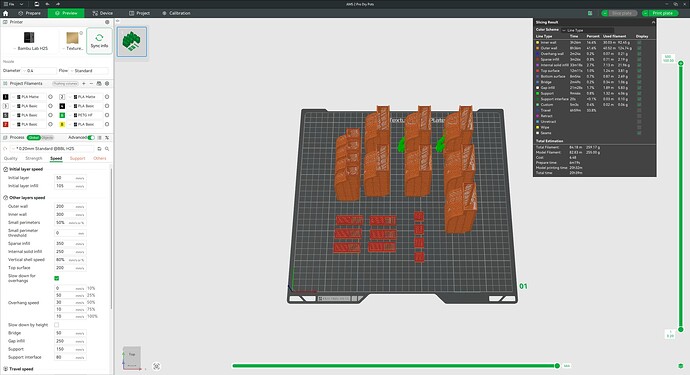Enable Slow down by height checkbox
The width and height of the screenshot is (690, 375).
coord(56,325)
